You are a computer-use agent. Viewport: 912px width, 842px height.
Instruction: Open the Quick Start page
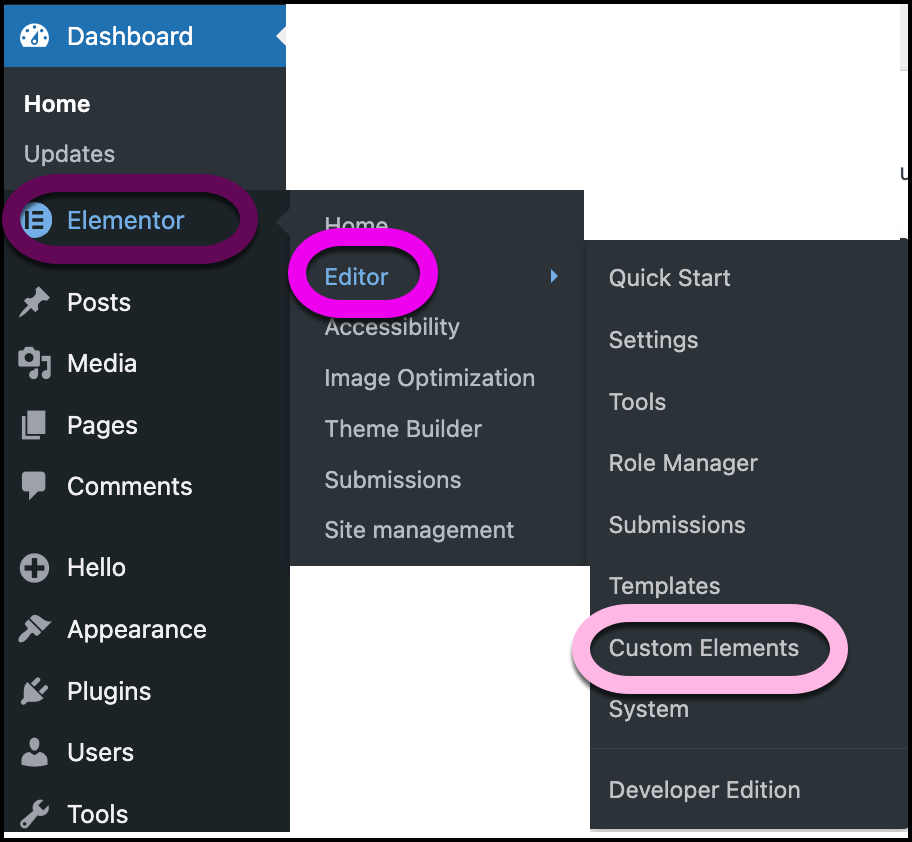669,278
